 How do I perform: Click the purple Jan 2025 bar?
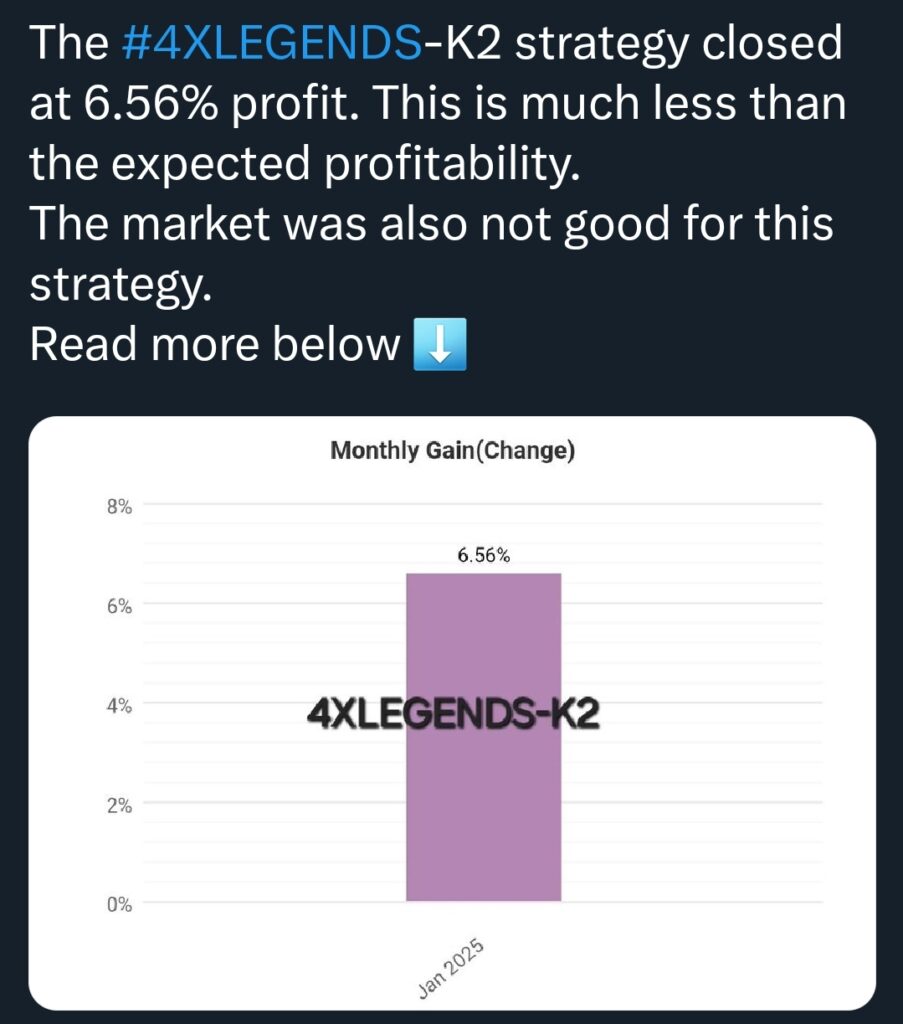(483, 737)
